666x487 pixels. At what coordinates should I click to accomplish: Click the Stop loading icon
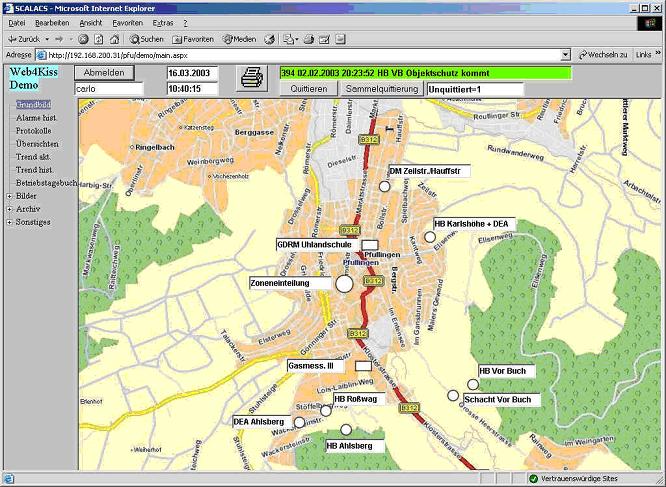[83, 39]
